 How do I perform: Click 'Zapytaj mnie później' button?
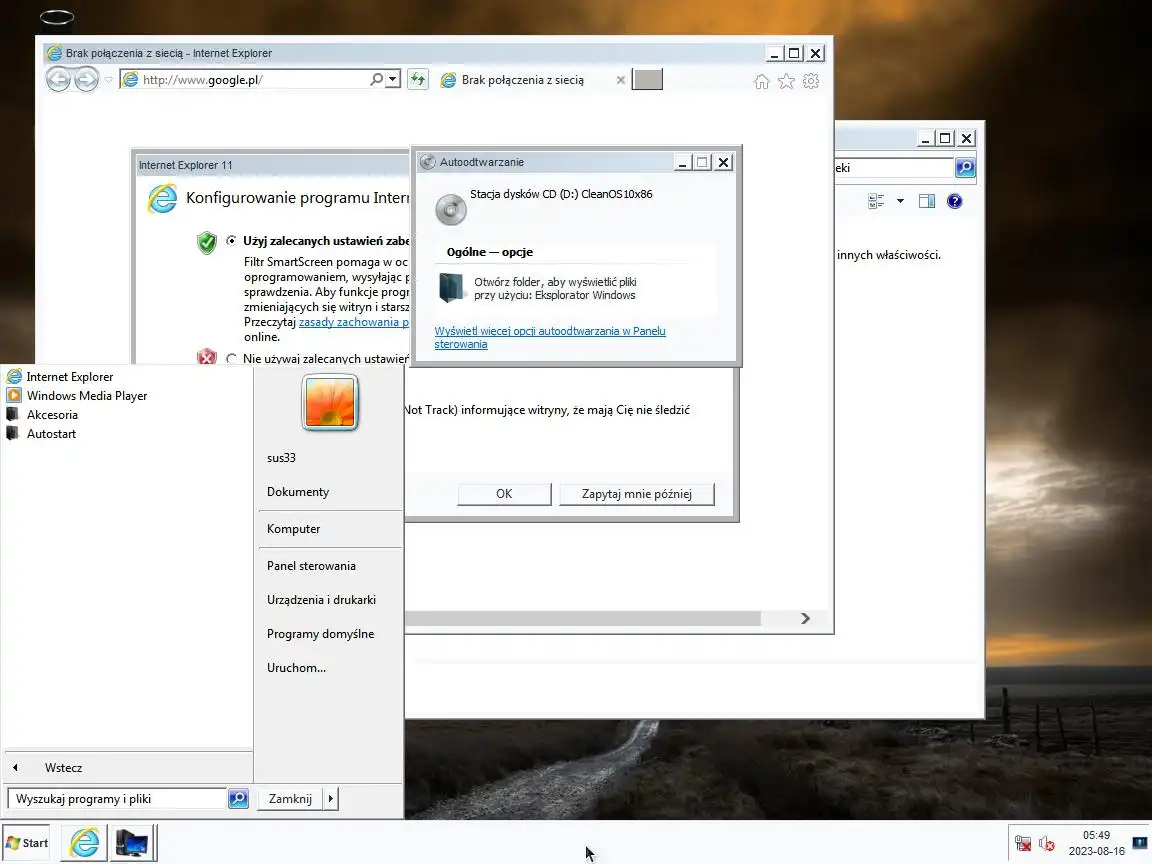636,494
